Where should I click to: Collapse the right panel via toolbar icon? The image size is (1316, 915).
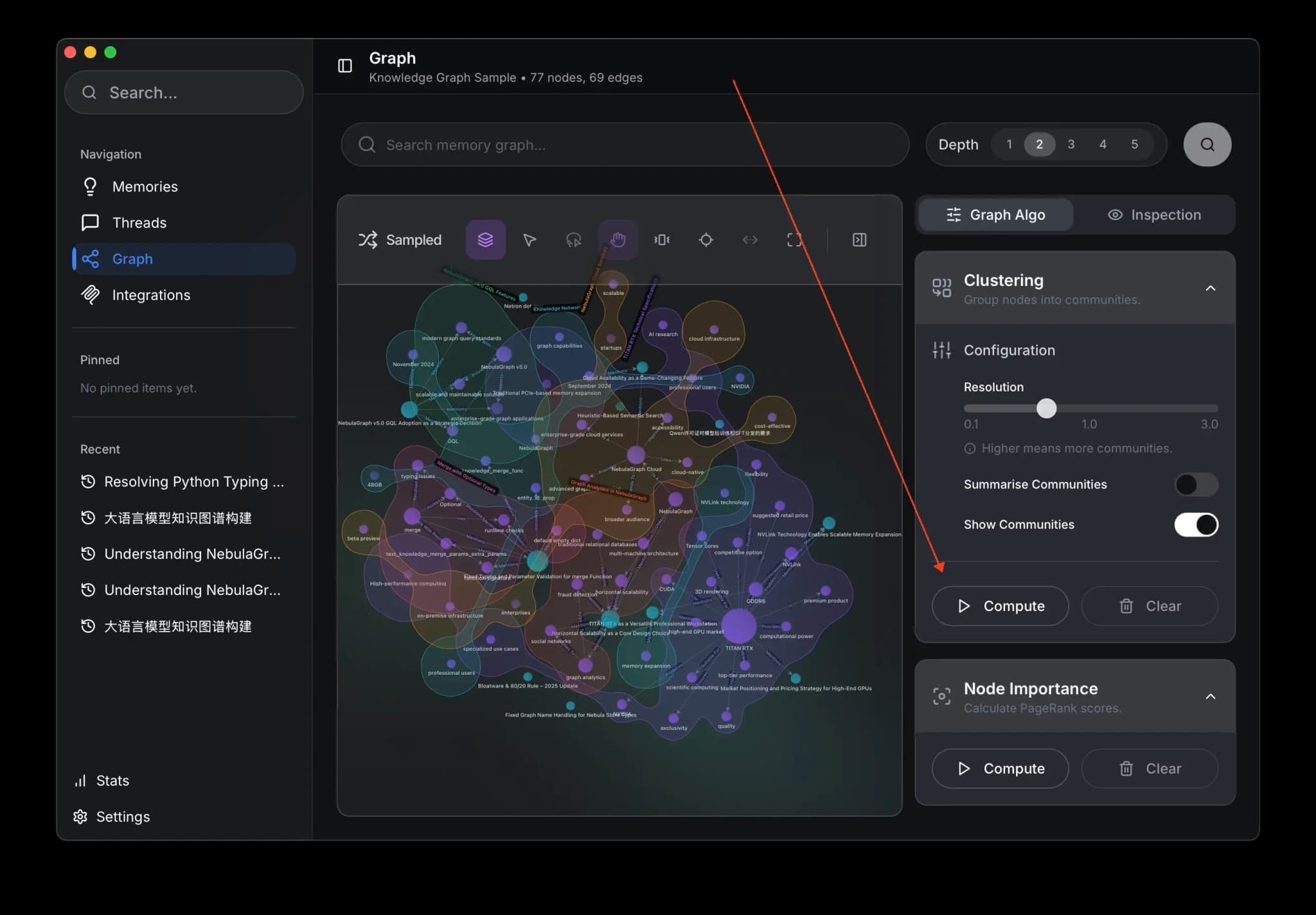[859, 240]
